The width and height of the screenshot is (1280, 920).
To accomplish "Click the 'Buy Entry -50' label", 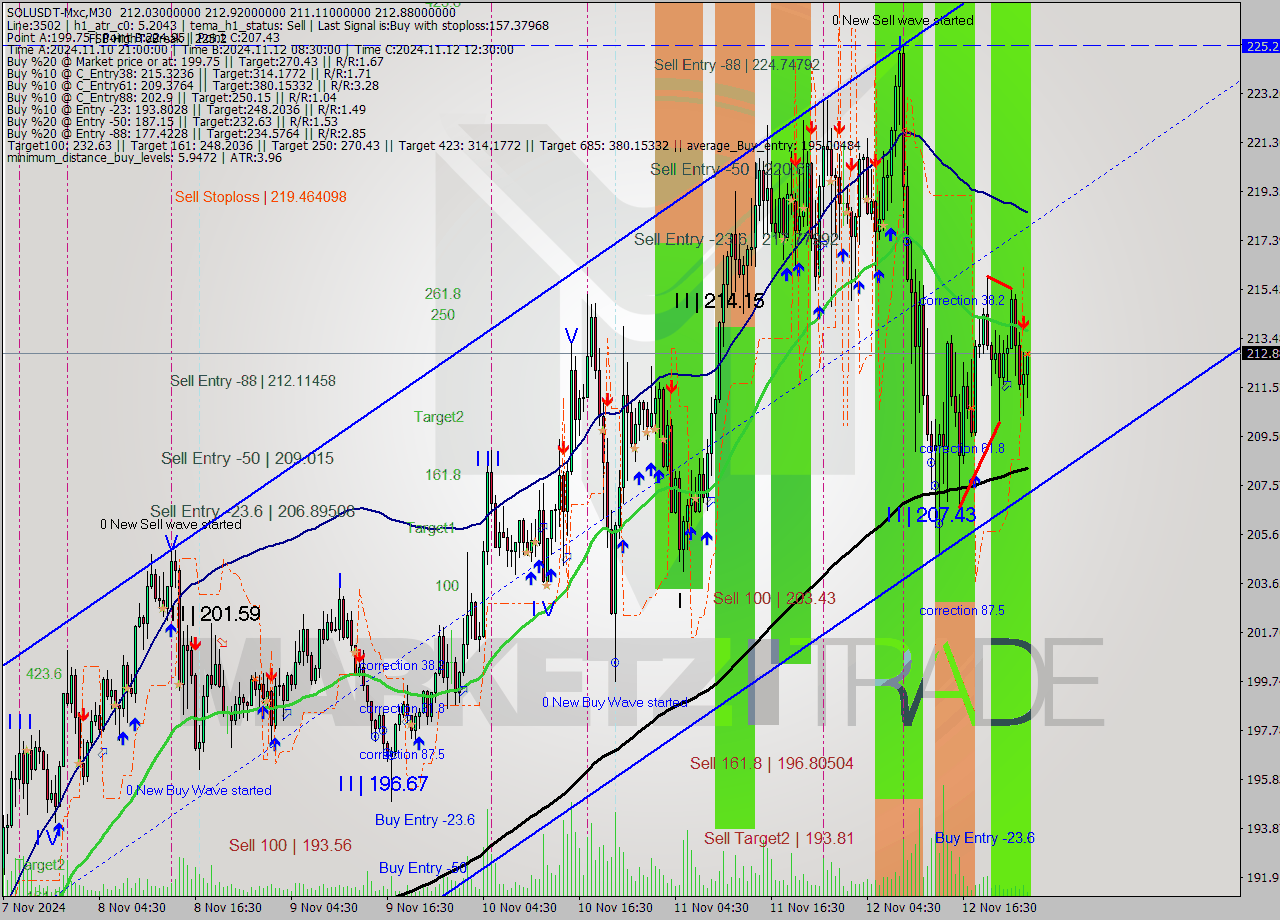I will click(422, 868).
